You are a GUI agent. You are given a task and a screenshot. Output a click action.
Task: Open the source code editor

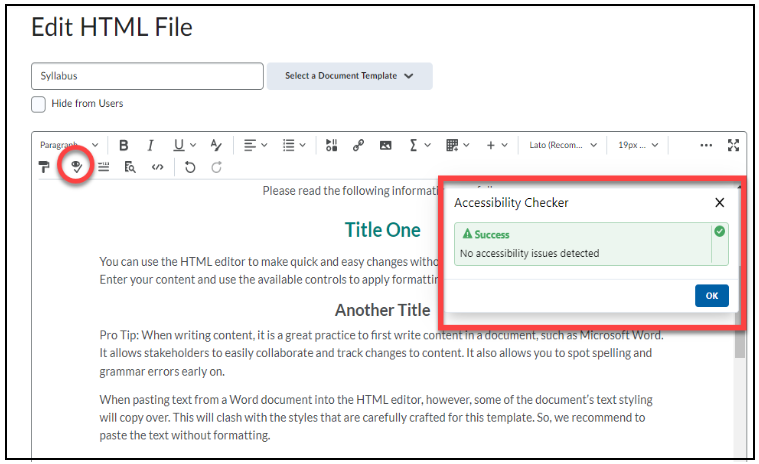coord(157,167)
